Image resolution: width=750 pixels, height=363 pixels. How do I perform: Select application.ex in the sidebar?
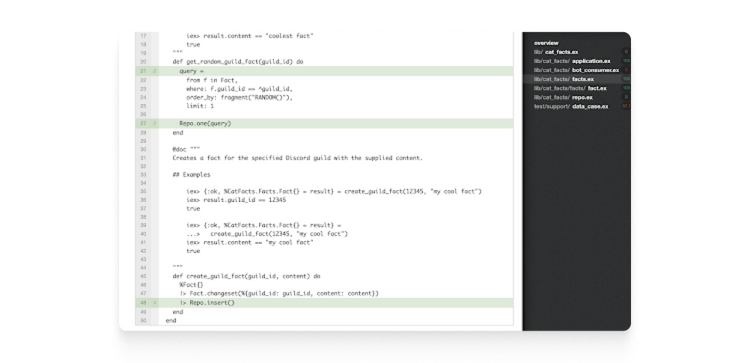coord(572,61)
